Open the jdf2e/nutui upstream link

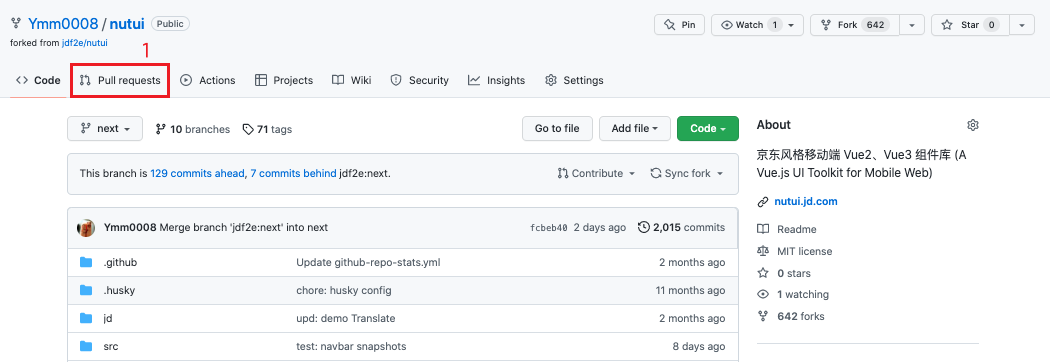click(85, 42)
